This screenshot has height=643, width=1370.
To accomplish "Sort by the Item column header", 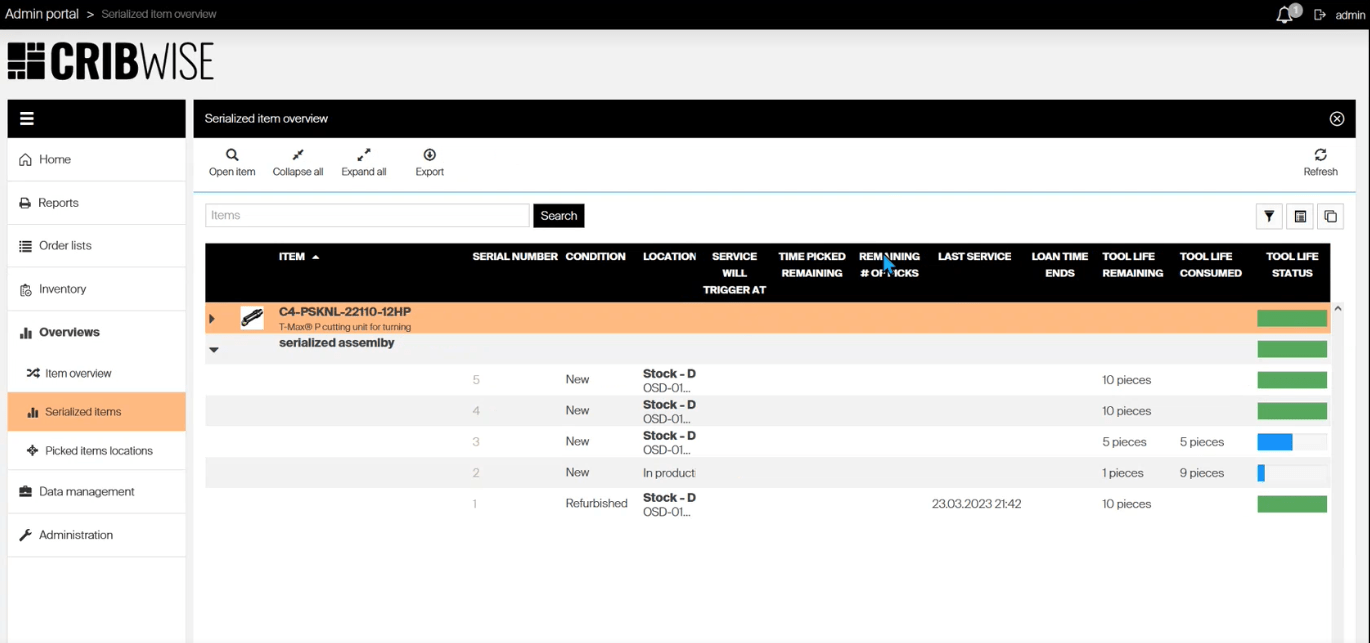I will pyautogui.click(x=292, y=257).
